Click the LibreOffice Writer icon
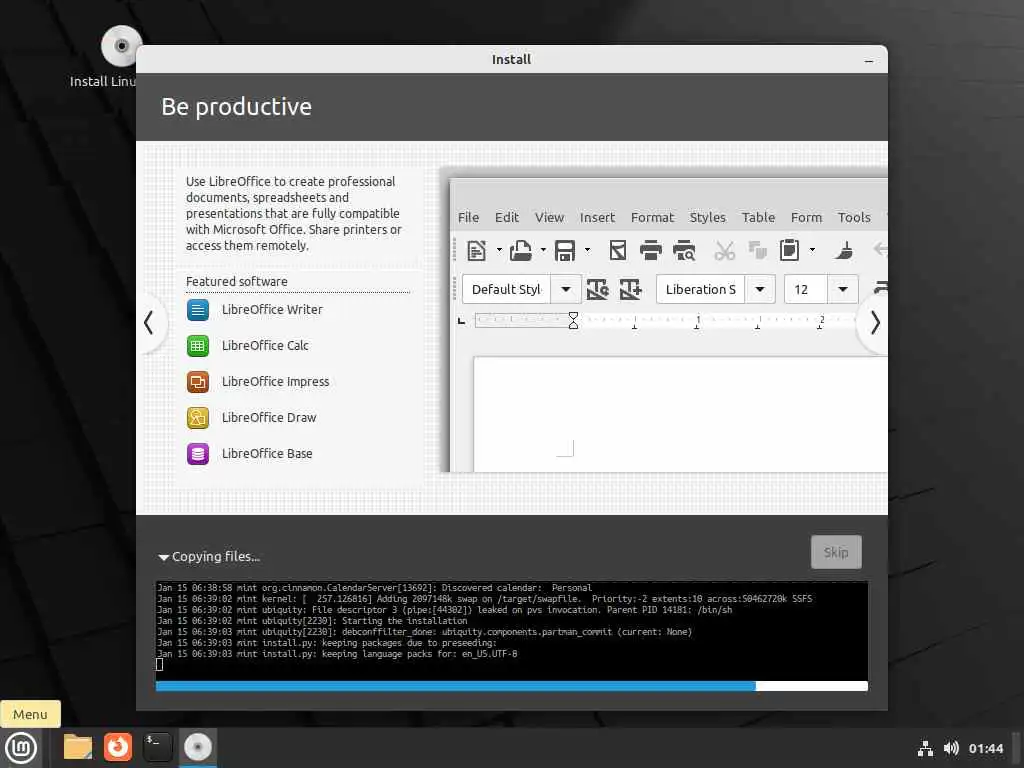The height and width of the screenshot is (768, 1024). [198, 310]
